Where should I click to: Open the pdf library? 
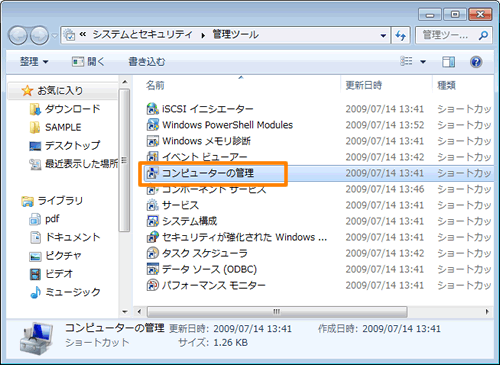pos(44,219)
